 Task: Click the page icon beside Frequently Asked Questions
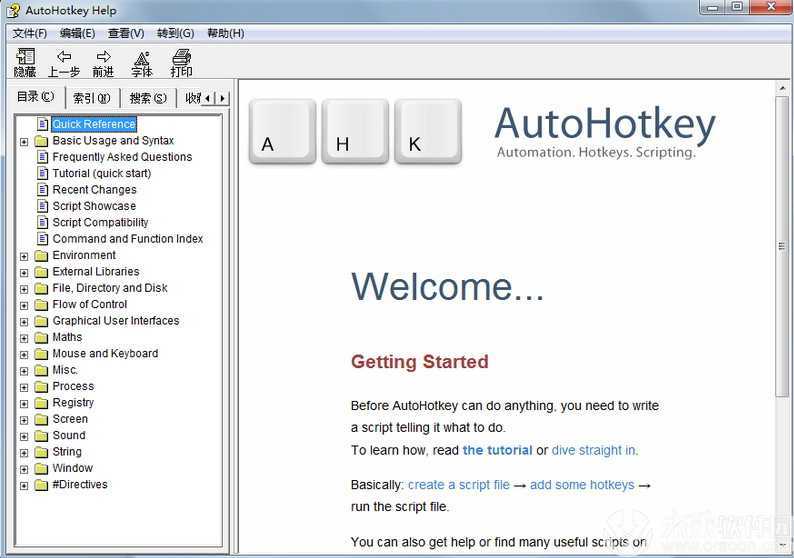tap(43, 157)
